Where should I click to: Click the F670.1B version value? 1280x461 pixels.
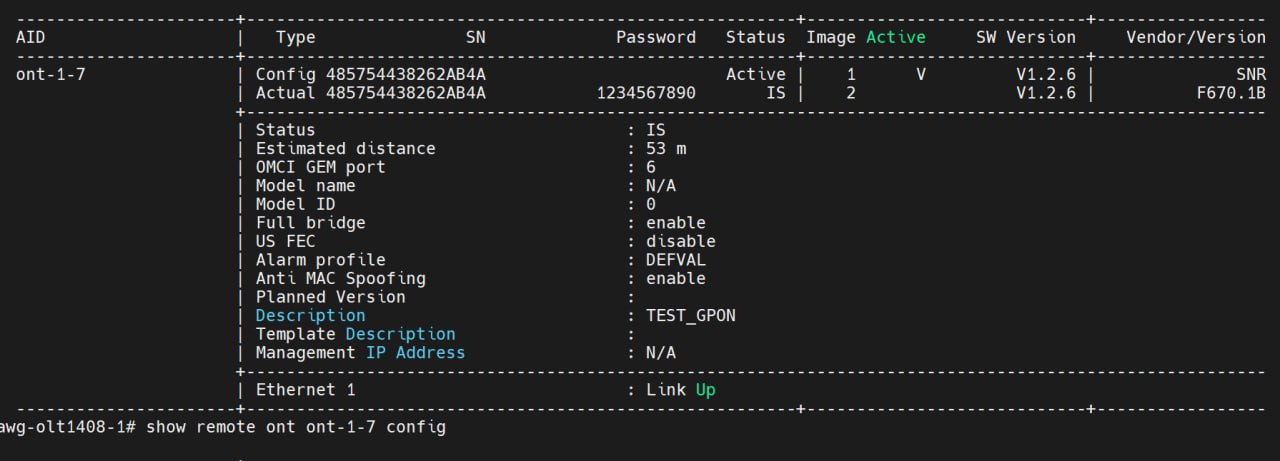click(x=1235, y=93)
